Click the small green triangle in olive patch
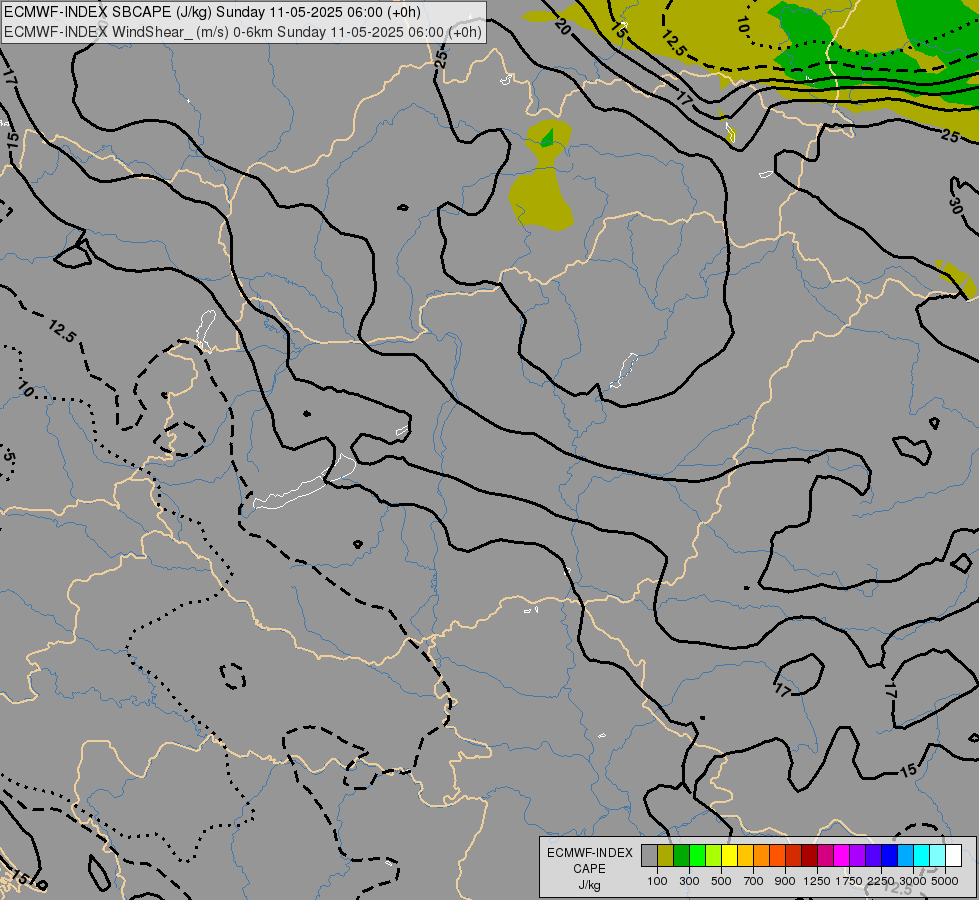Screen dimensions: 979x900 click(x=548, y=138)
